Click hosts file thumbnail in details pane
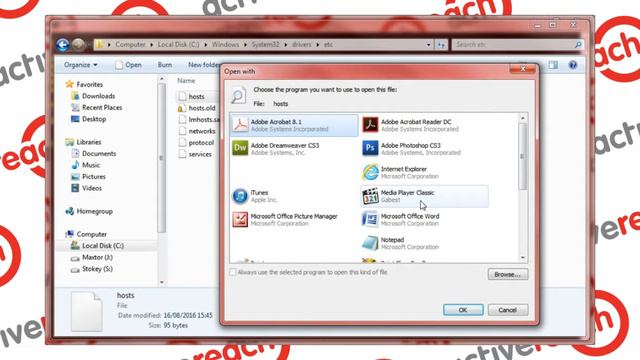The height and width of the screenshot is (360, 640). click(86, 311)
